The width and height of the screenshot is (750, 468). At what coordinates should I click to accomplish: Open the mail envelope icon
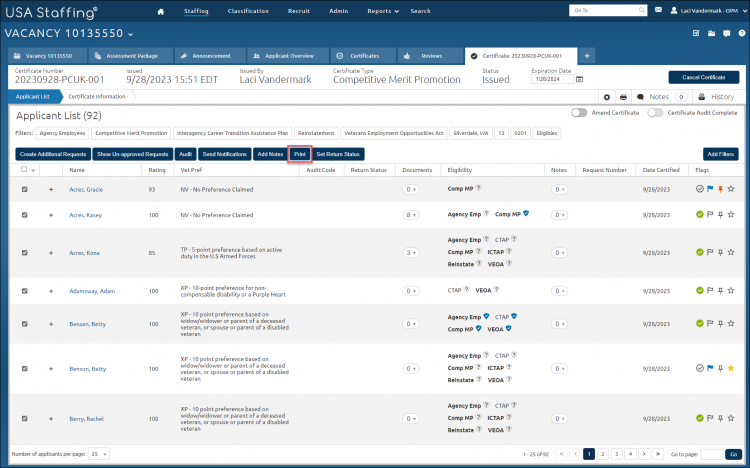[659, 10]
